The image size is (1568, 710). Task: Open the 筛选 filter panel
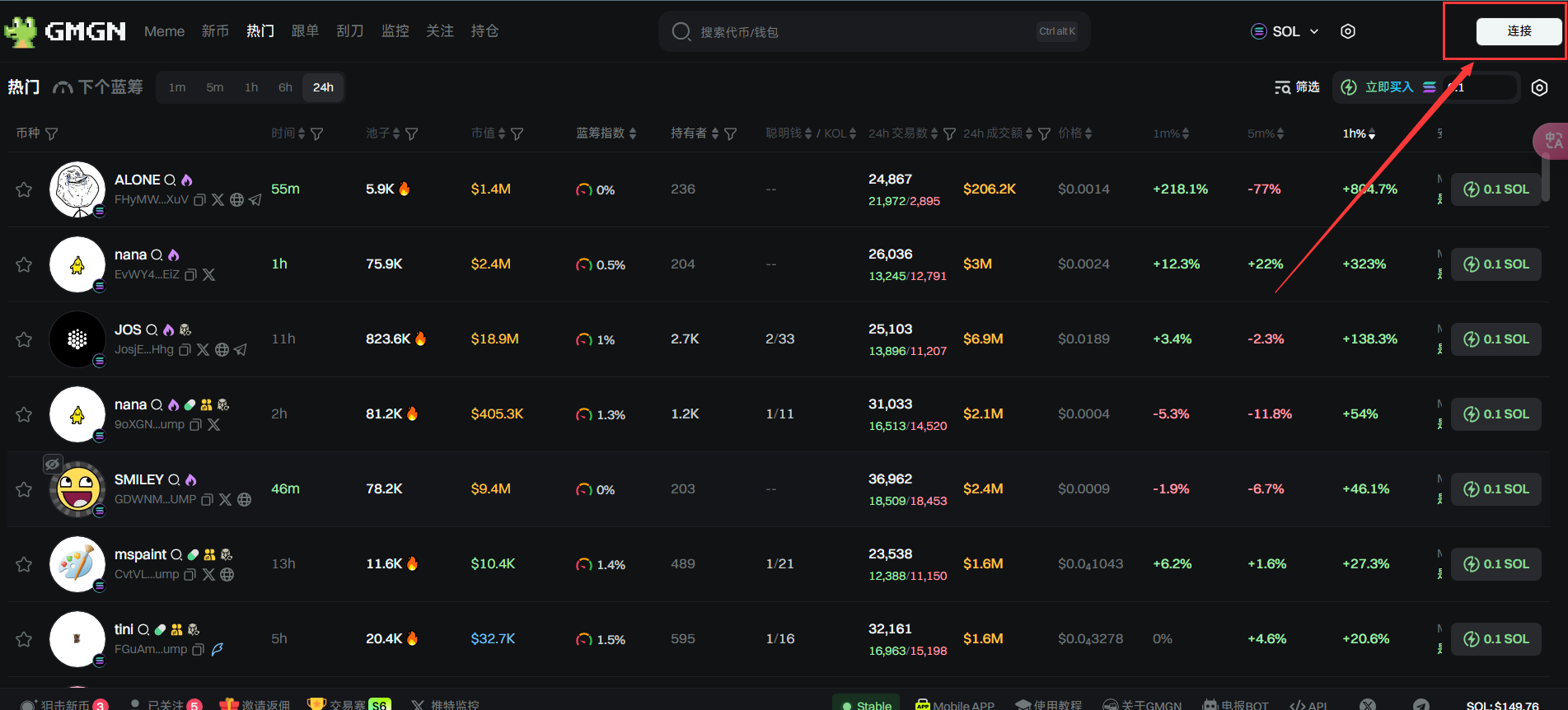pyautogui.click(x=1297, y=87)
